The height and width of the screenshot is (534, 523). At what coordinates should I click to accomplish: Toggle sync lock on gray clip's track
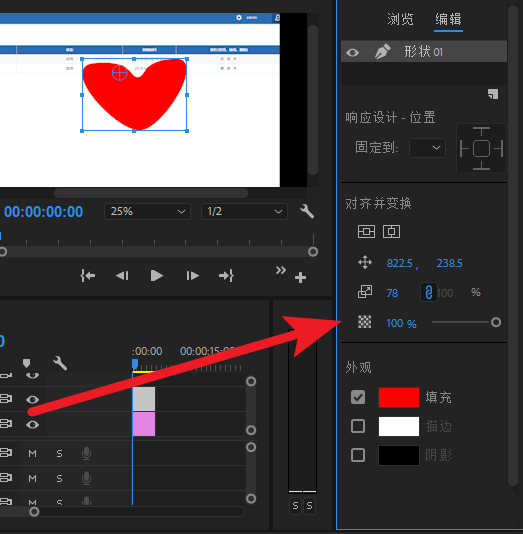[x=6, y=398]
